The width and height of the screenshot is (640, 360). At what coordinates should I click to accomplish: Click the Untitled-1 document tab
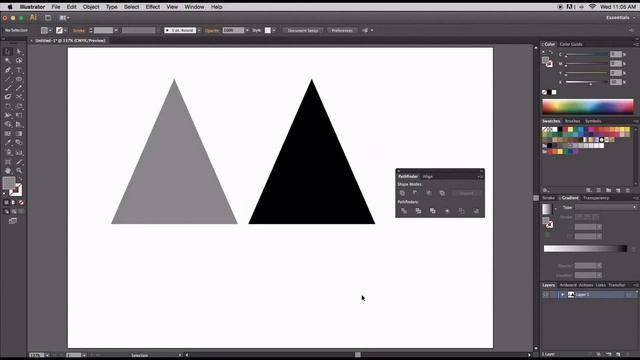tap(70, 40)
